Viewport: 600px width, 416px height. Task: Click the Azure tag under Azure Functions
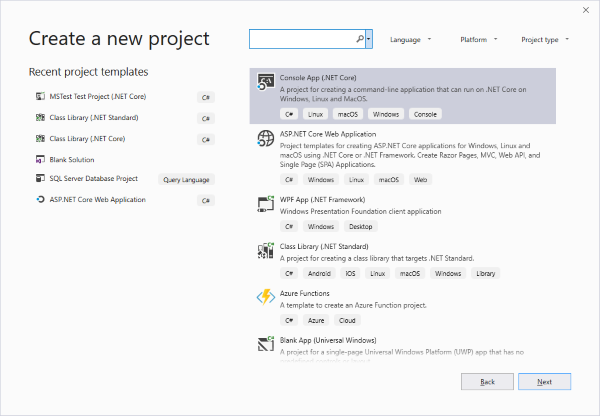coord(316,320)
